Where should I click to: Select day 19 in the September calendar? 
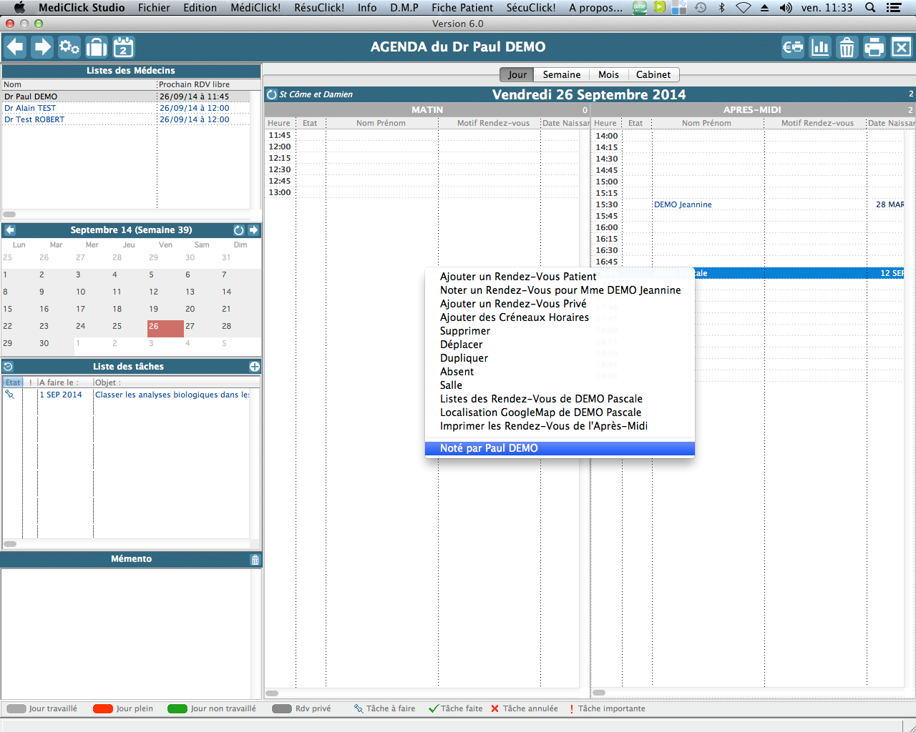tap(153, 309)
